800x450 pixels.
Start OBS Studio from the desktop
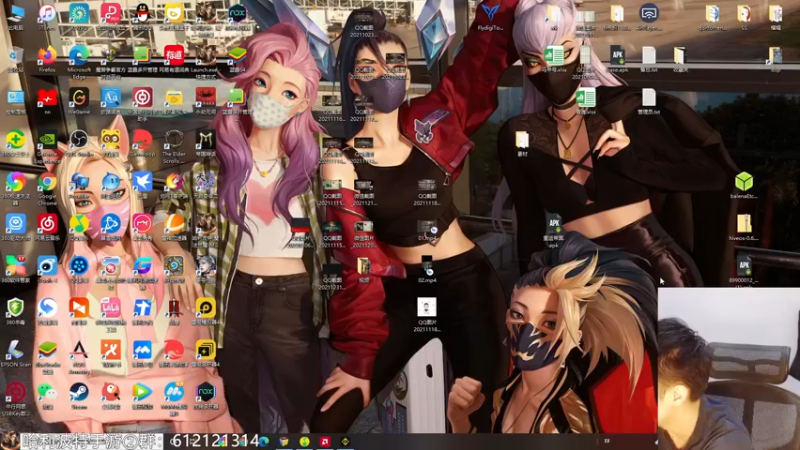[x=79, y=142]
